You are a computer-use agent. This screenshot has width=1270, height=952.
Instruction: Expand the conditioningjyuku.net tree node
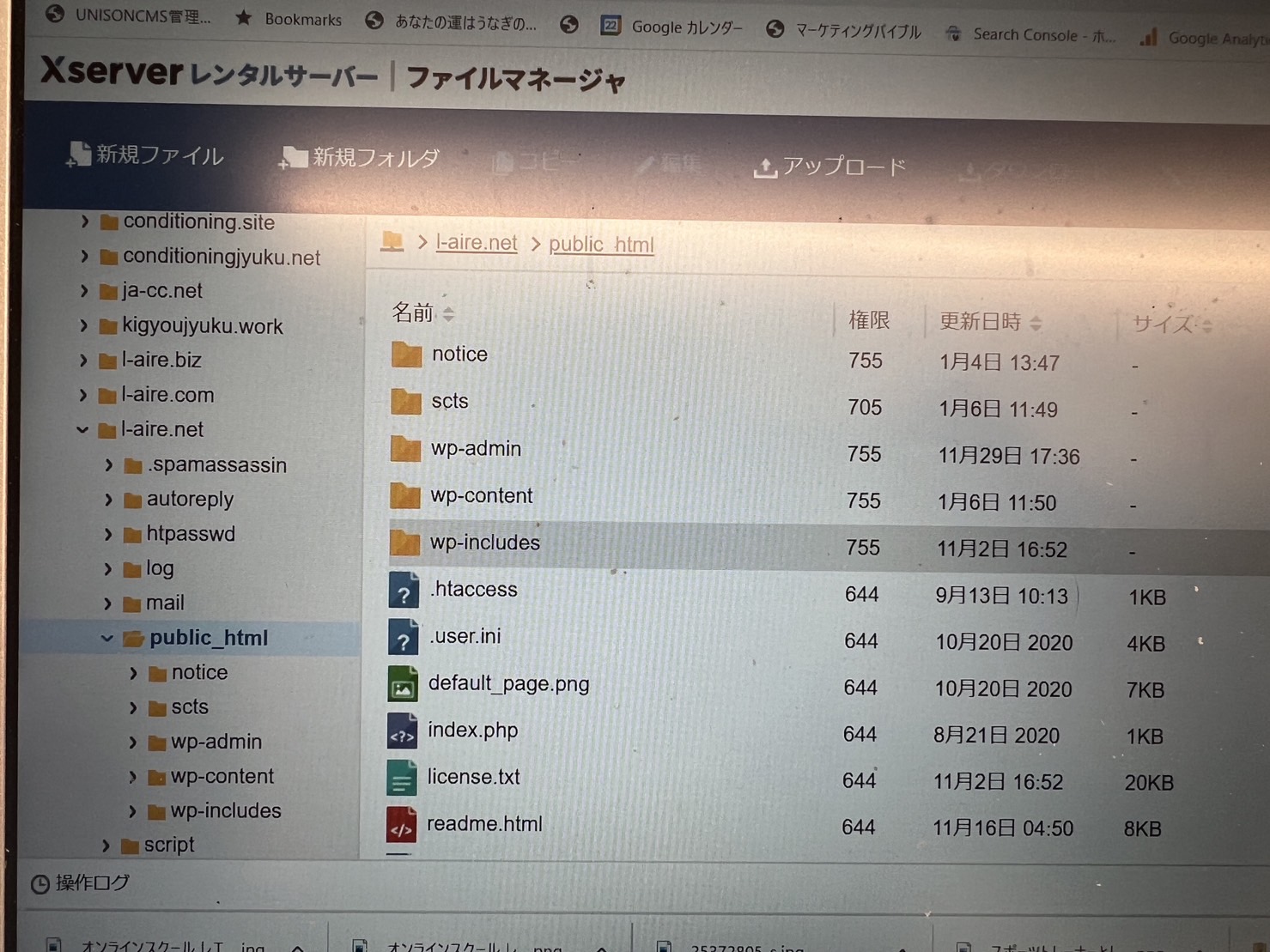pos(84,256)
